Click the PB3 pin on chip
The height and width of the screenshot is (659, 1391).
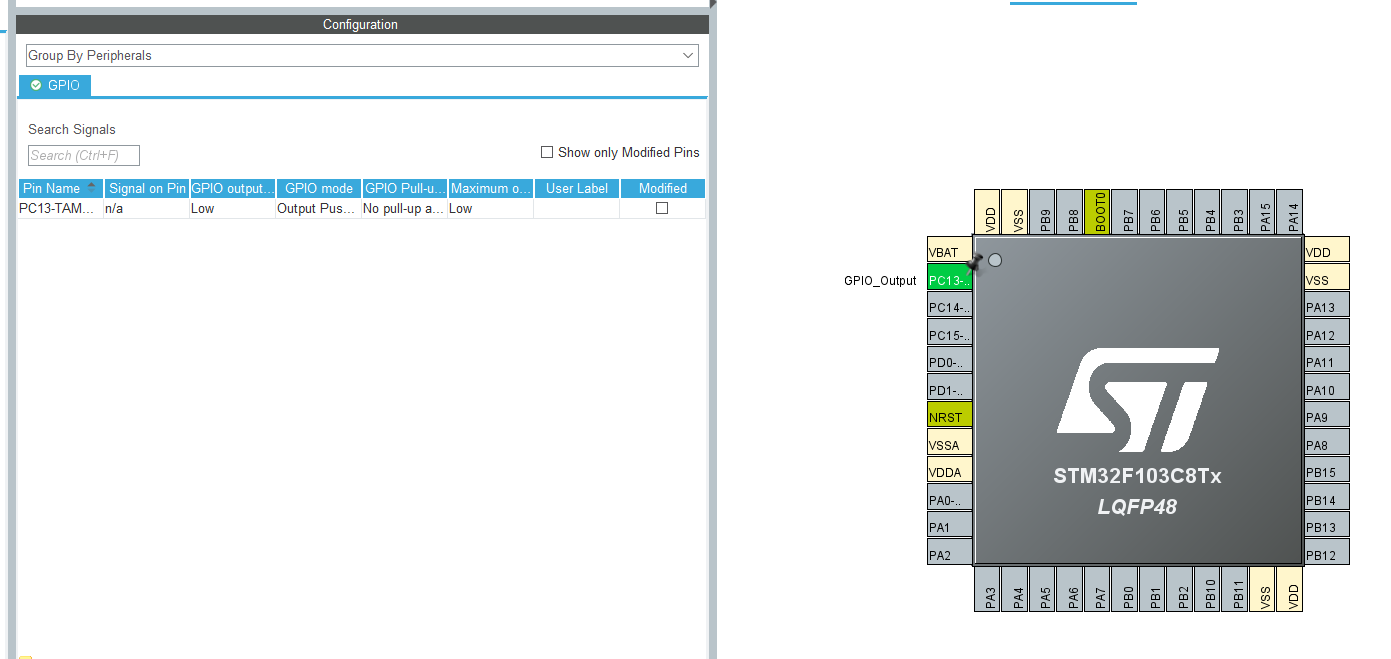[x=1235, y=212]
